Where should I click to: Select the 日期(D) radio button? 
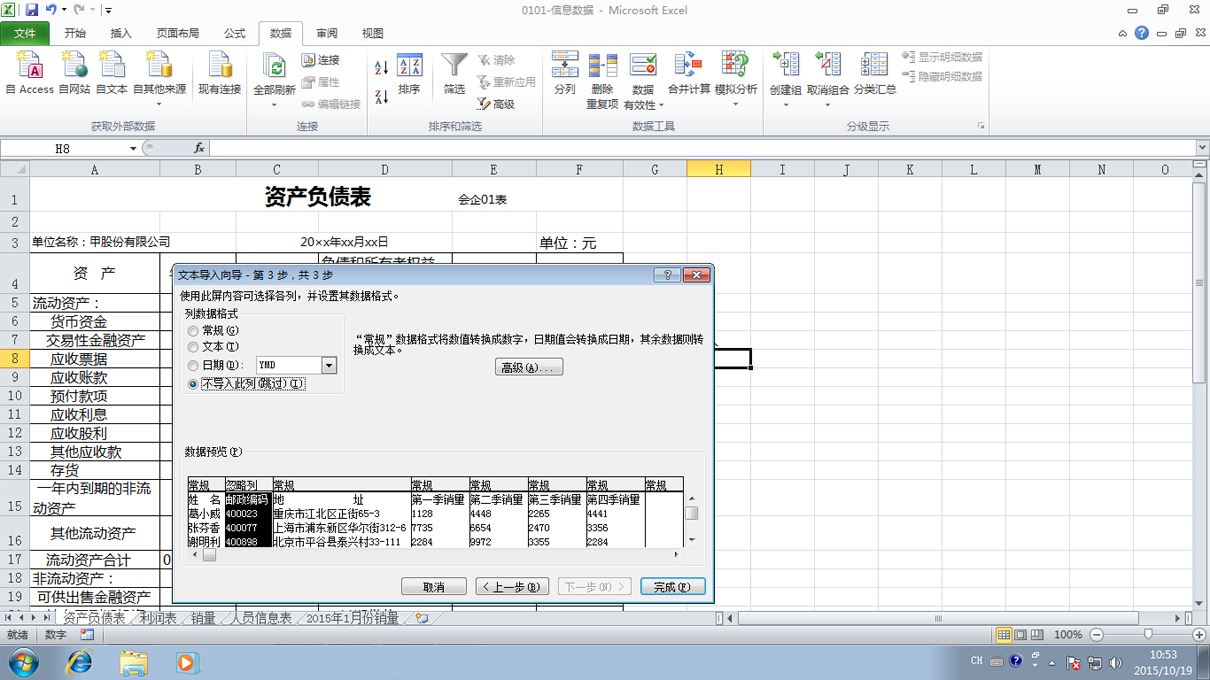click(x=193, y=366)
